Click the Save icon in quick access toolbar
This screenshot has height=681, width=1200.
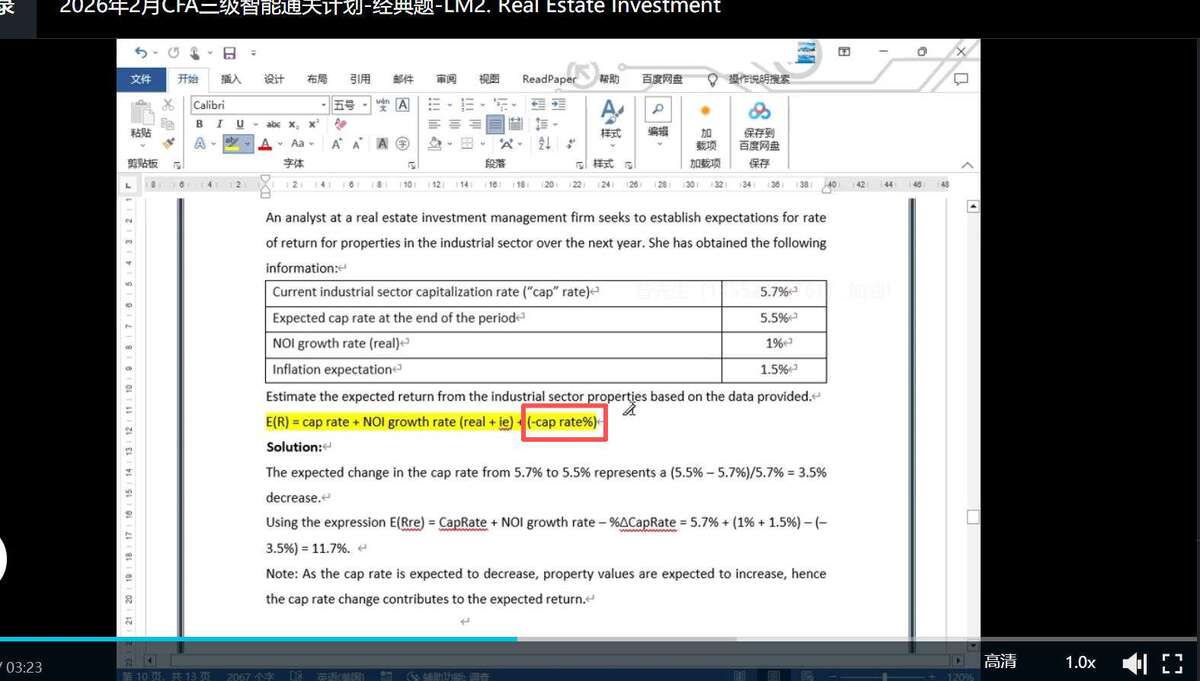pyautogui.click(x=229, y=53)
